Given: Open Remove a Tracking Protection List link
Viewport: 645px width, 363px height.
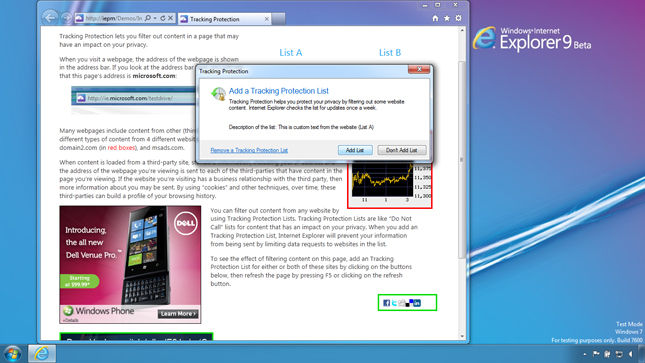Looking at the screenshot, I should (x=249, y=150).
